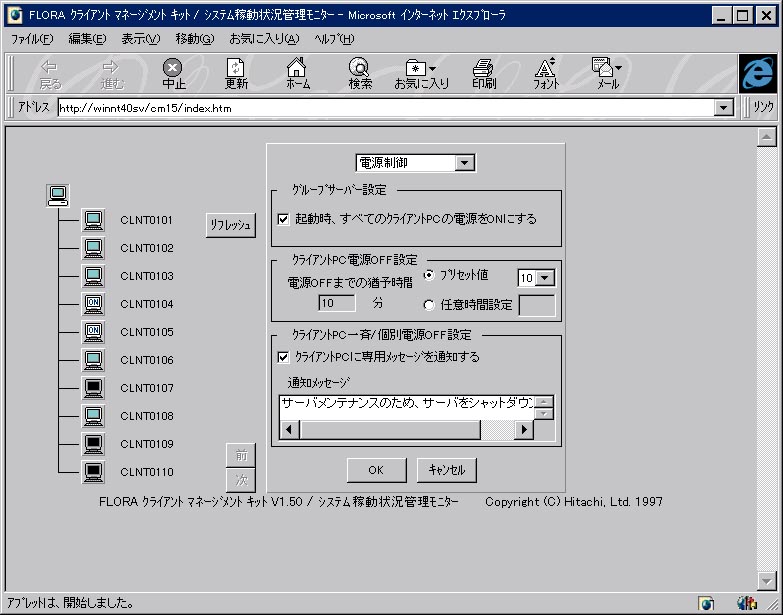Print page with the 印刷 icon
783x615 pixels.
coord(483,74)
